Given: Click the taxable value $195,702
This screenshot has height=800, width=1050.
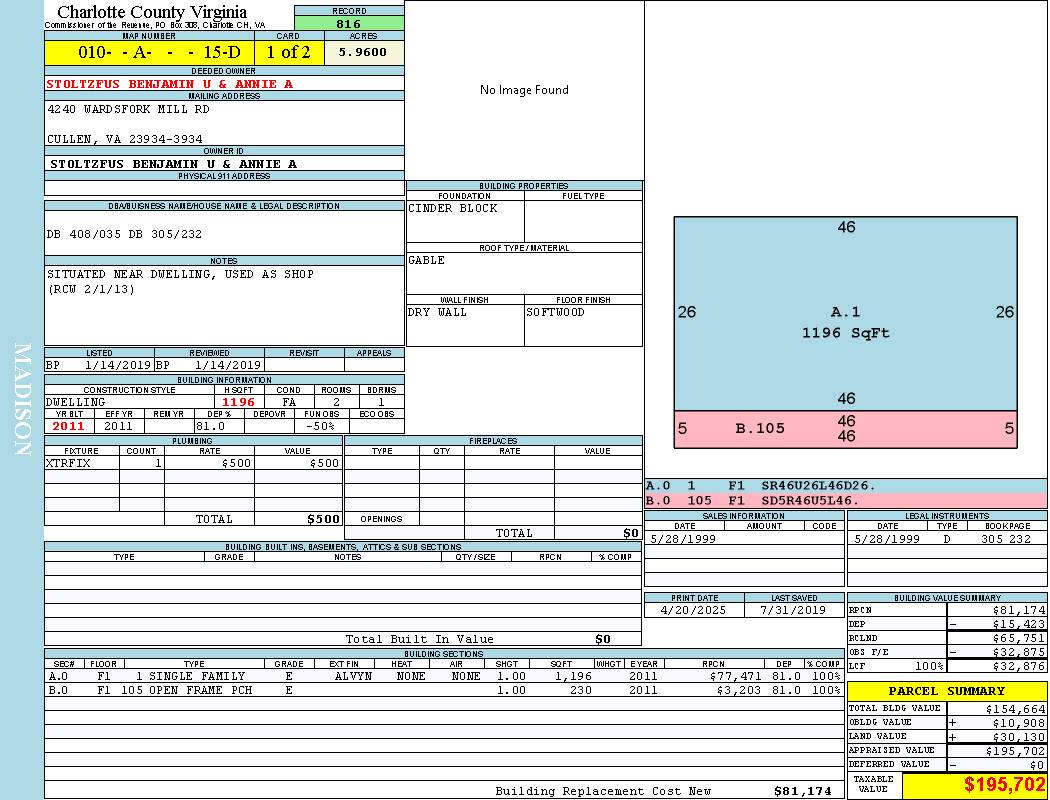Looking at the screenshot, I should pyautogui.click(x=974, y=785).
